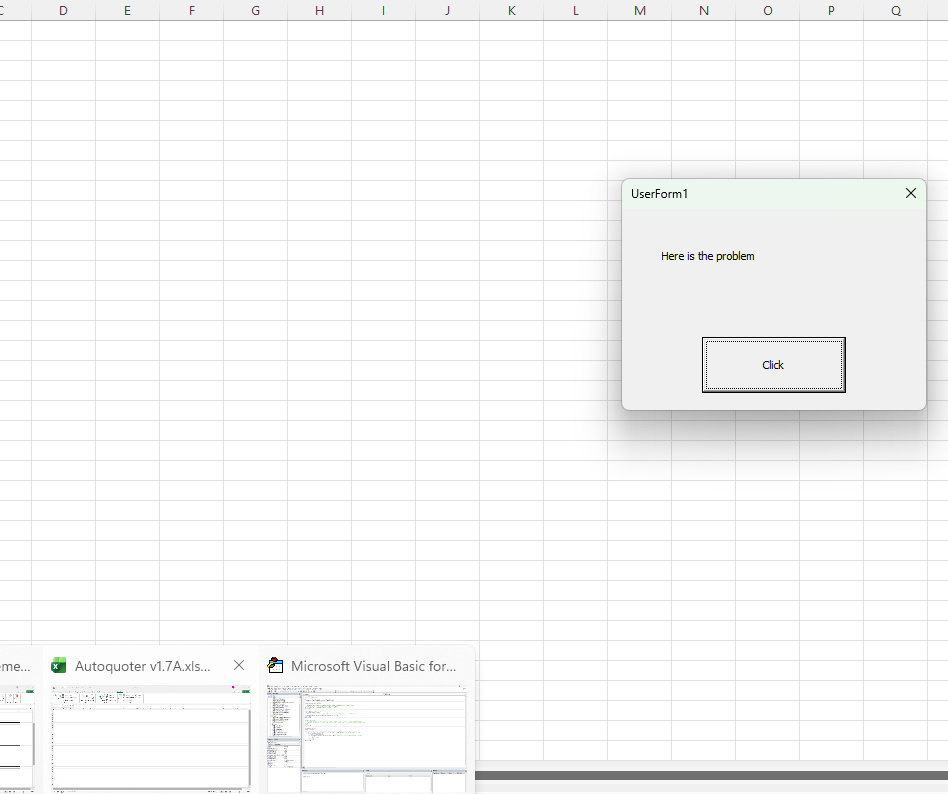The width and height of the screenshot is (948, 794).
Task: Select column N header
Action: click(703, 10)
